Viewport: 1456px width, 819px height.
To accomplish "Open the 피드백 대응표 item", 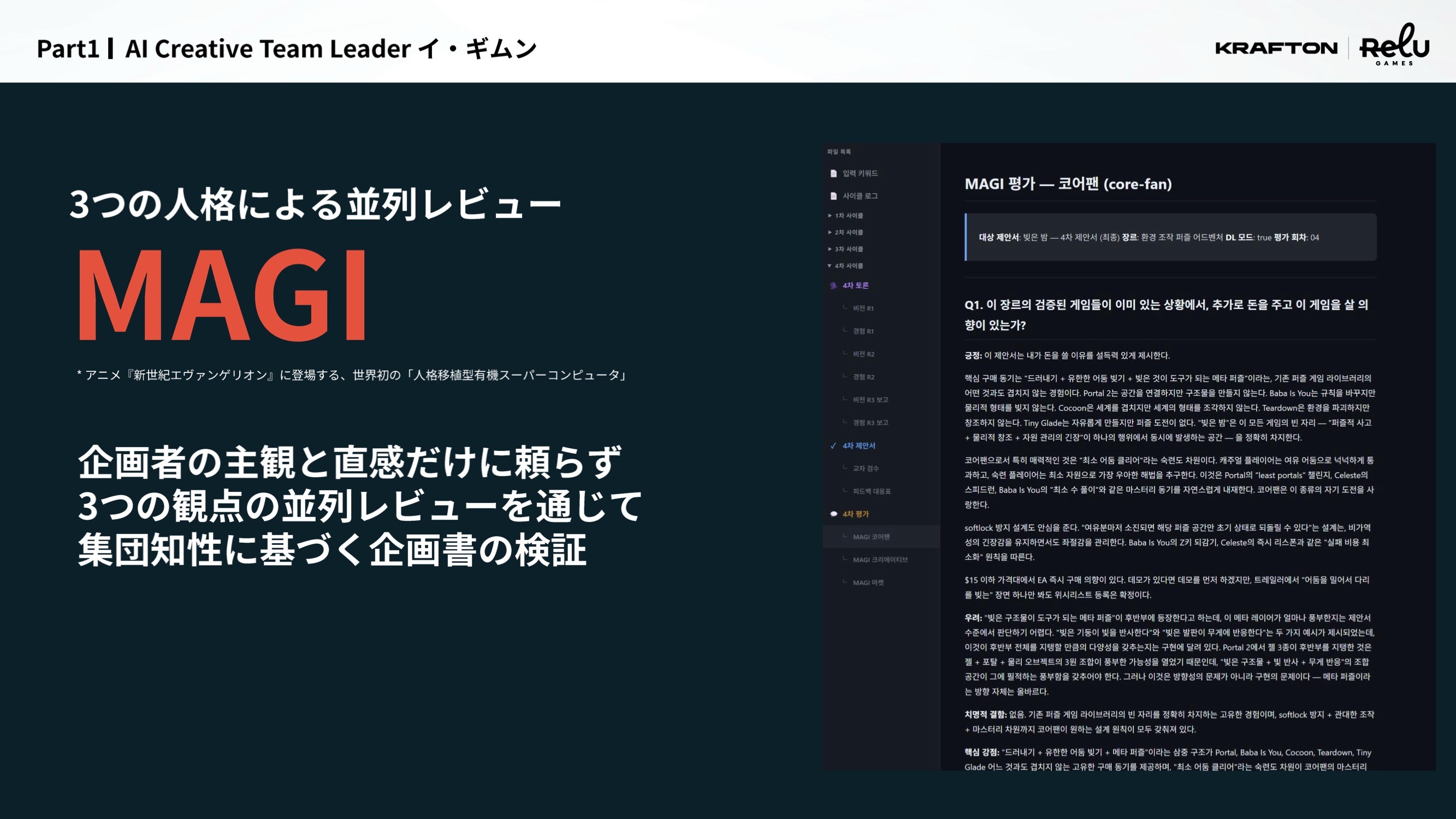I will (x=872, y=491).
